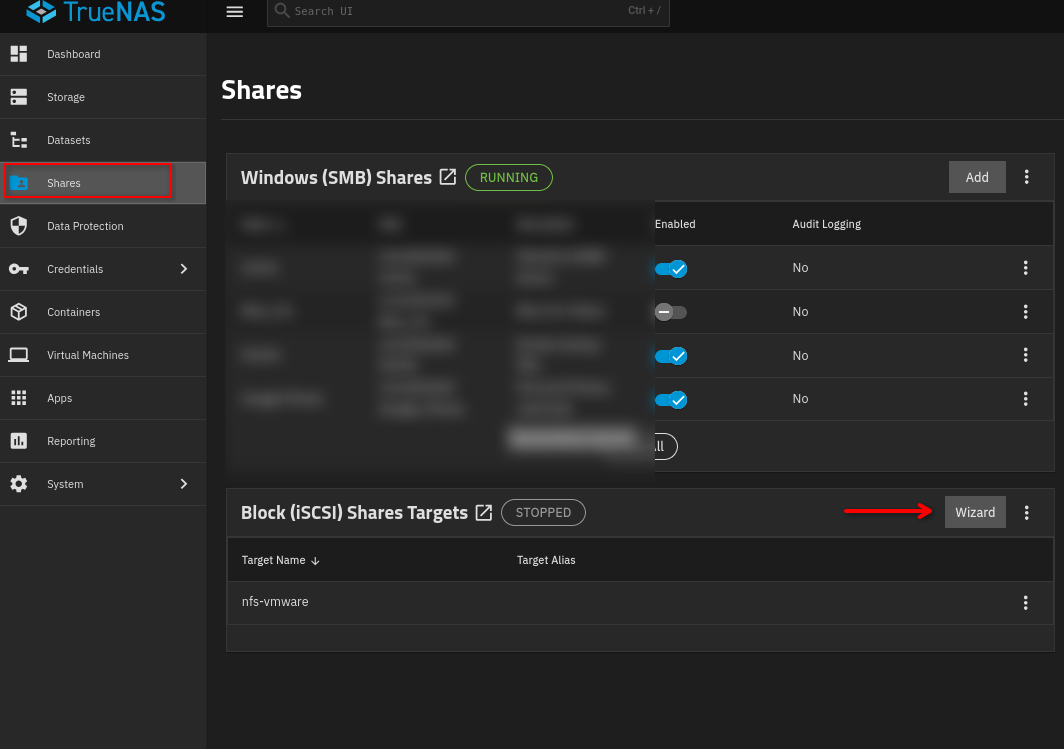Expand the Credentials submenu chevron

184,269
